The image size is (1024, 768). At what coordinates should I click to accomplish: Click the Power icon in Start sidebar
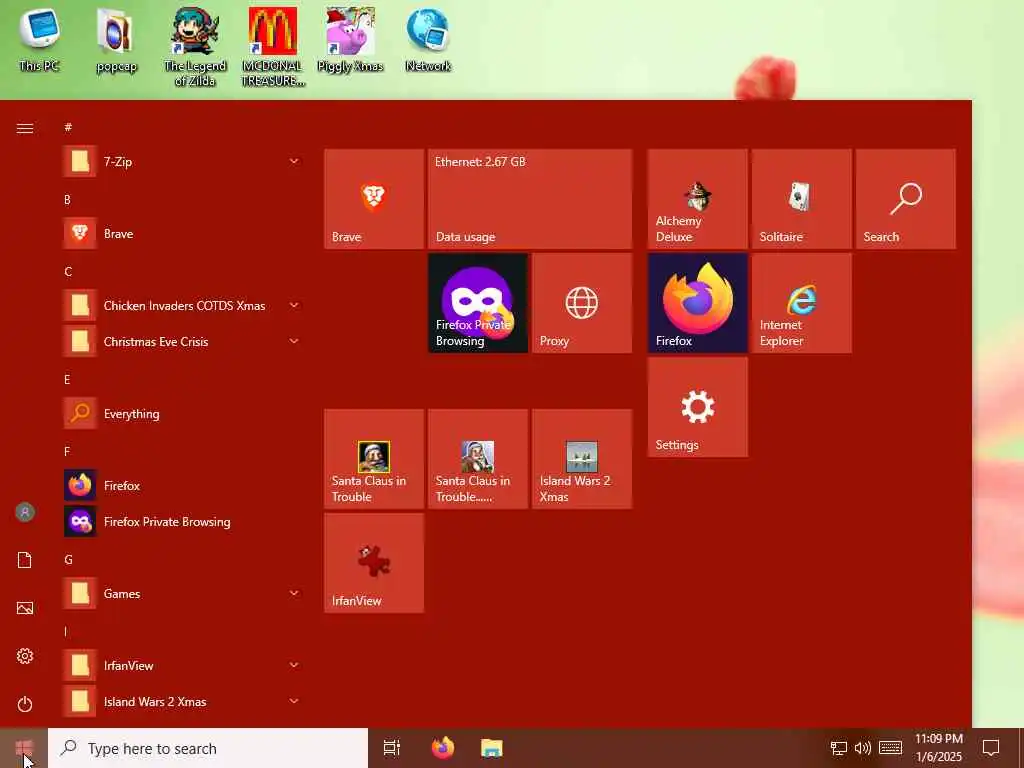click(x=25, y=704)
